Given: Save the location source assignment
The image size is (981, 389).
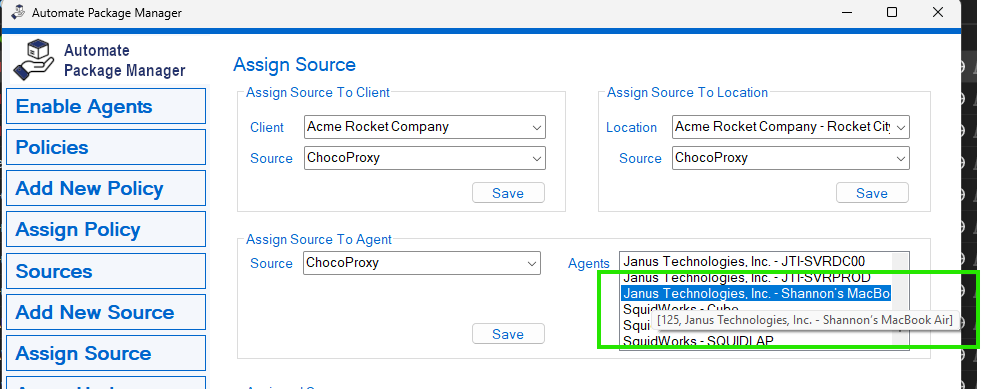Looking at the screenshot, I should [872, 193].
